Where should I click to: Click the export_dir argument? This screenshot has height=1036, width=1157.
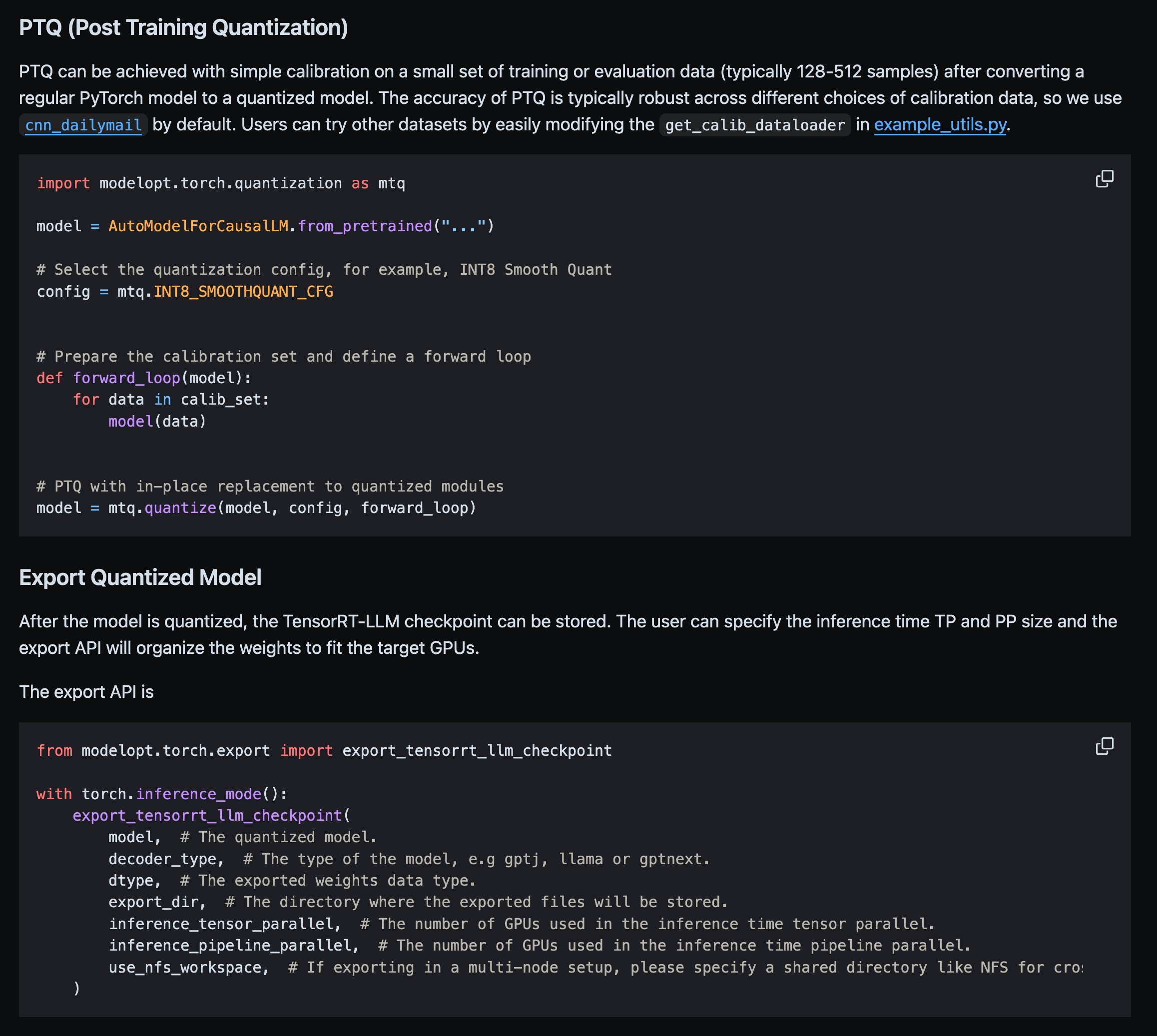[153, 902]
